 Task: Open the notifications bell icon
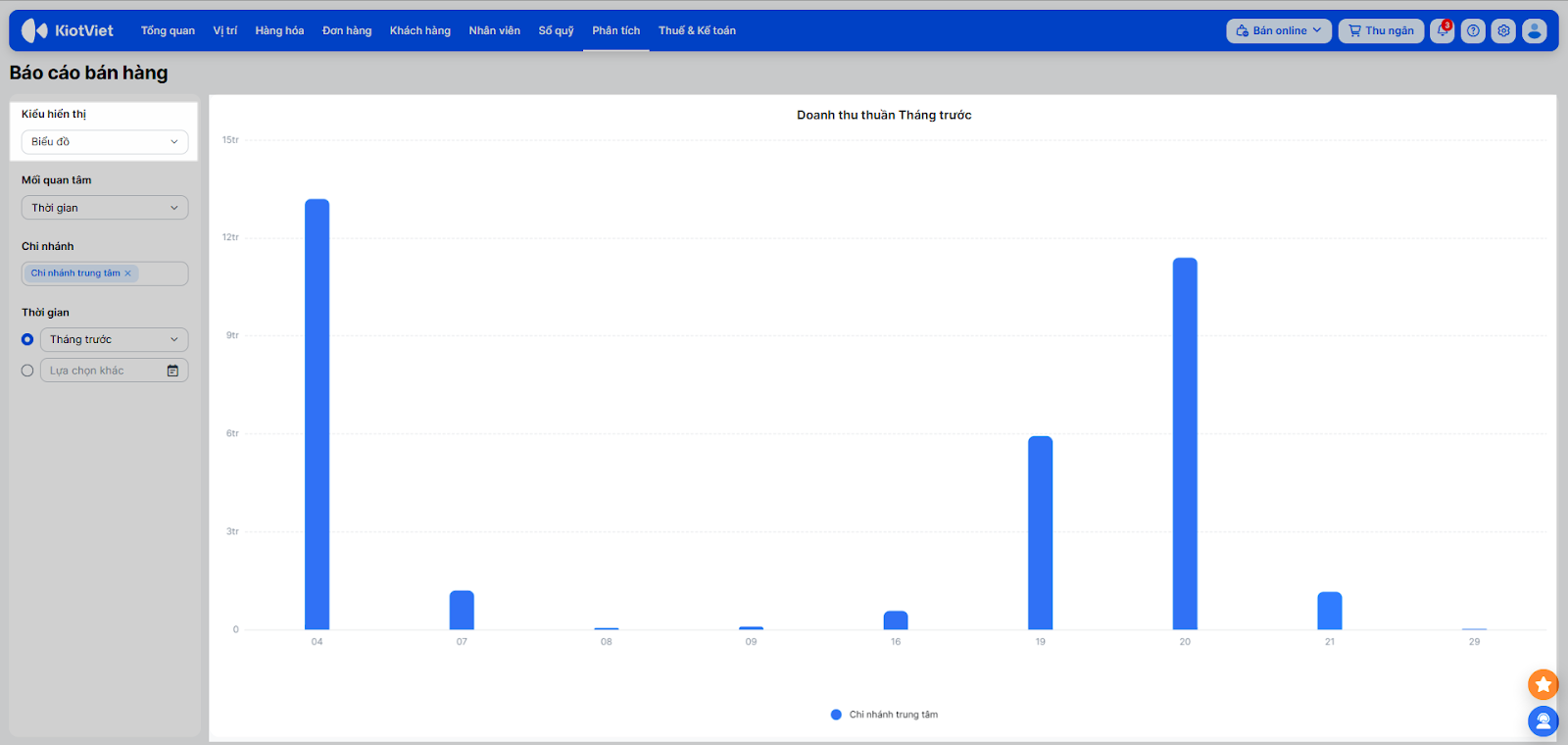tap(1442, 31)
